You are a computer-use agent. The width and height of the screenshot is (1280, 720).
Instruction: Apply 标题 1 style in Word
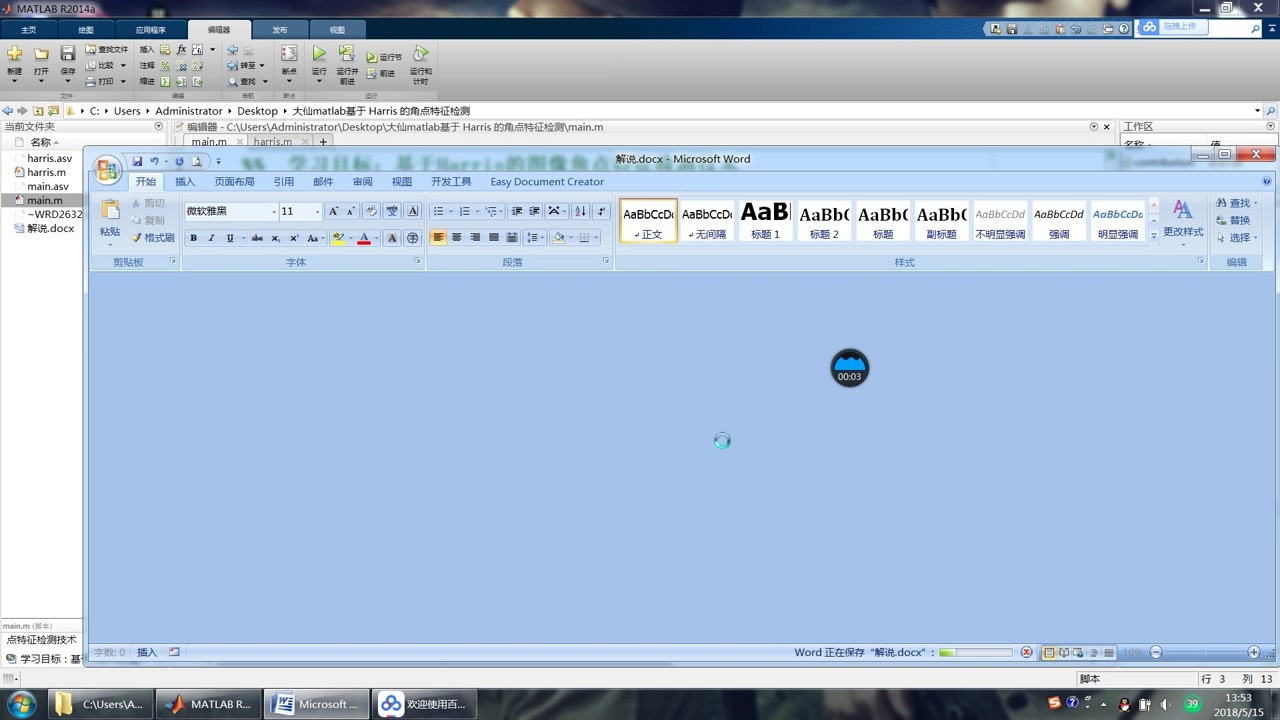(x=765, y=221)
